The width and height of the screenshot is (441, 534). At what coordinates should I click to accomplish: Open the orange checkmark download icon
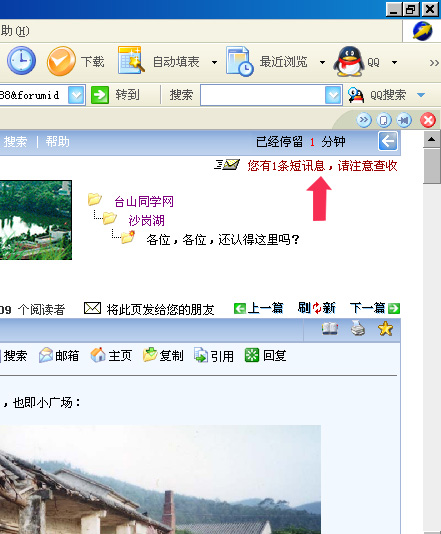[61, 61]
